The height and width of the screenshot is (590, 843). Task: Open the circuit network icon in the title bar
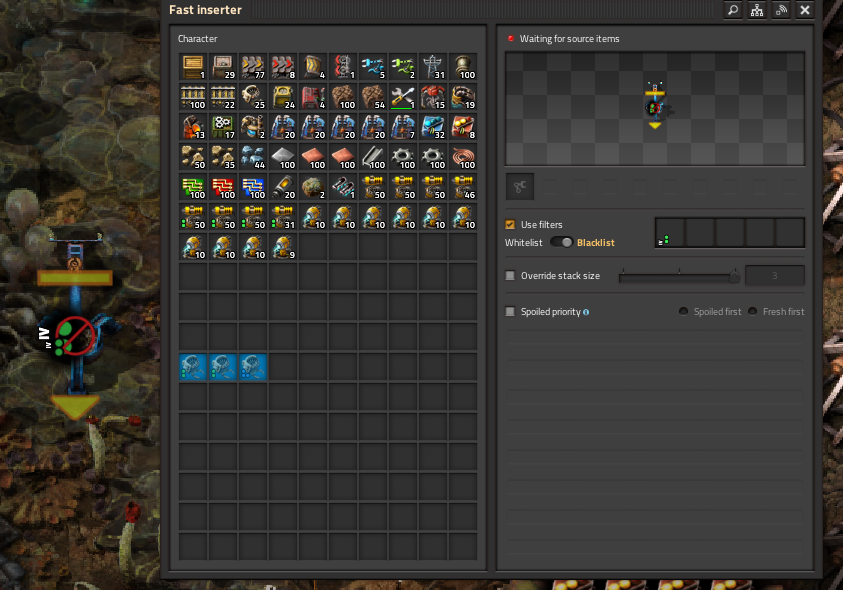(757, 10)
